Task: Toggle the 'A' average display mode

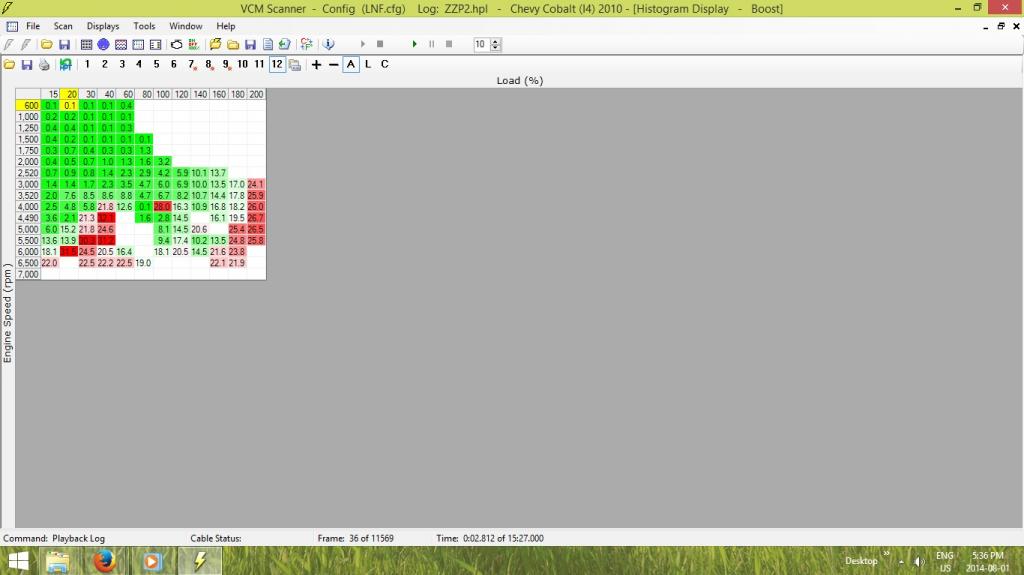Action: tap(351, 65)
